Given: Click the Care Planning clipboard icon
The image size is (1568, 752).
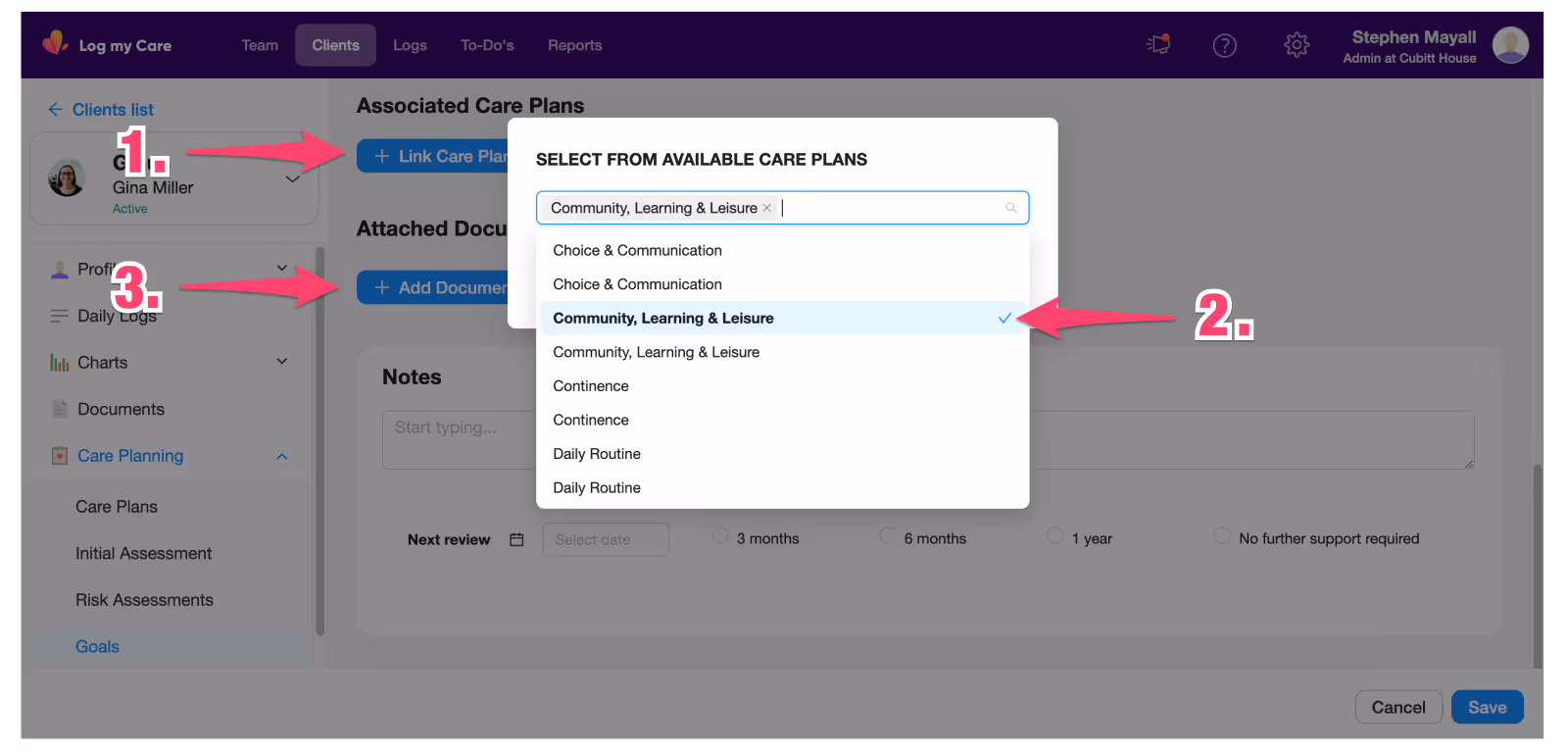Looking at the screenshot, I should pos(59,456).
